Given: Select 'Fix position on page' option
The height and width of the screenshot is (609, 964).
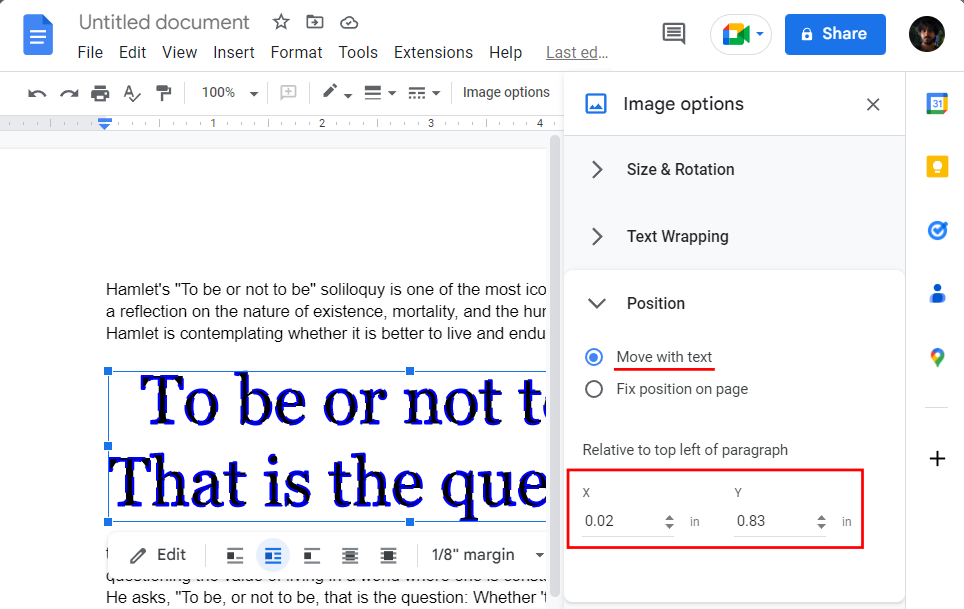Looking at the screenshot, I should (x=594, y=389).
